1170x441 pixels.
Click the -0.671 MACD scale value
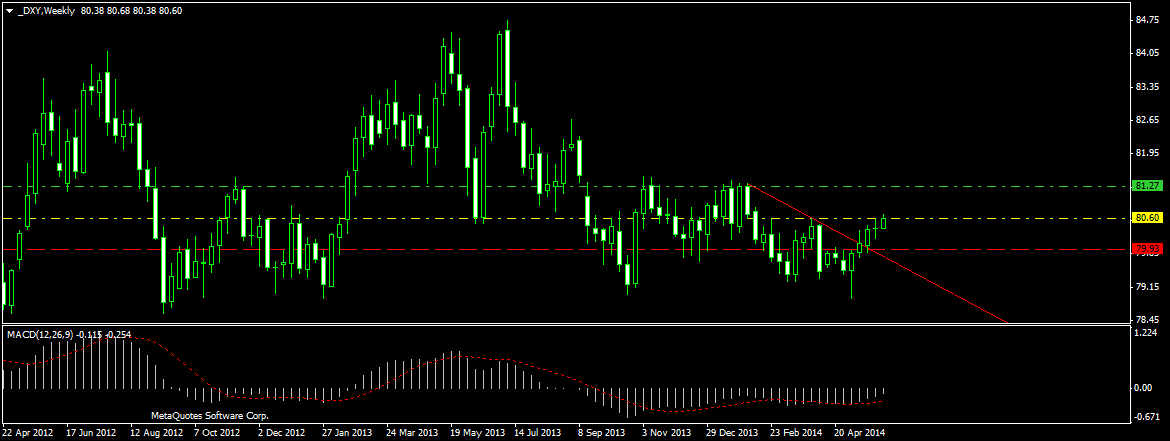1146,417
